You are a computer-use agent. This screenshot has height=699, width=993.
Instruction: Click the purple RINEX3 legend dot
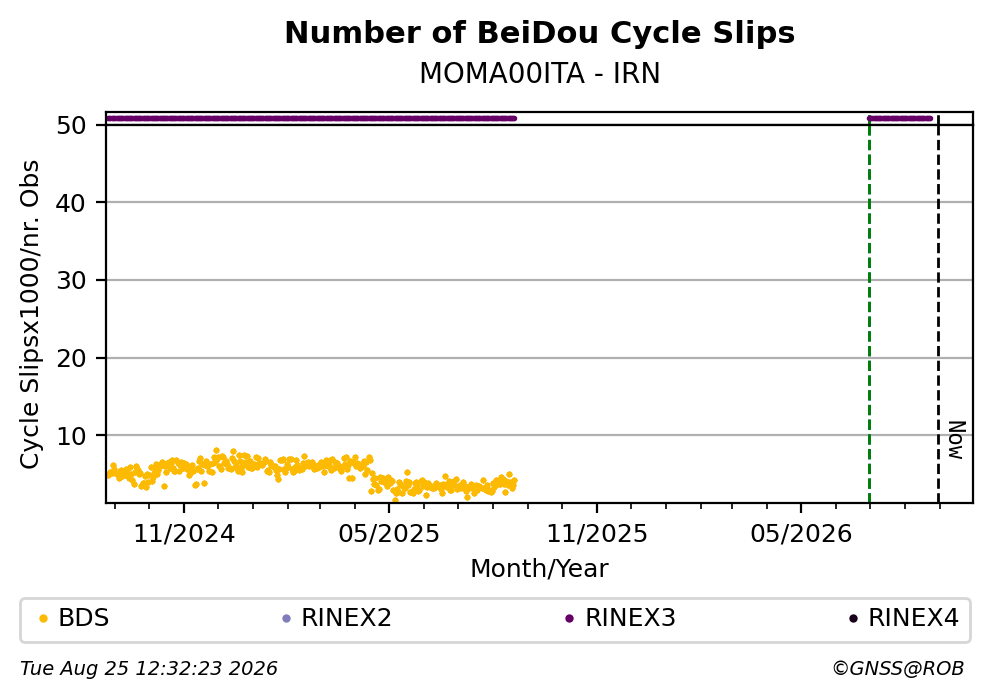pos(569,619)
